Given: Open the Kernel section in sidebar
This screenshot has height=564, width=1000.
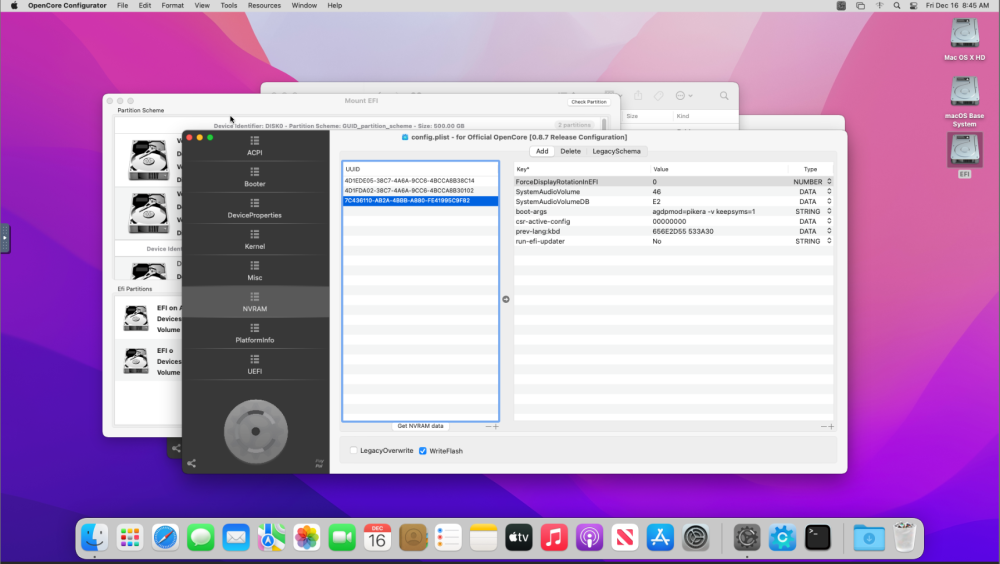Looking at the screenshot, I should pyautogui.click(x=254, y=240).
